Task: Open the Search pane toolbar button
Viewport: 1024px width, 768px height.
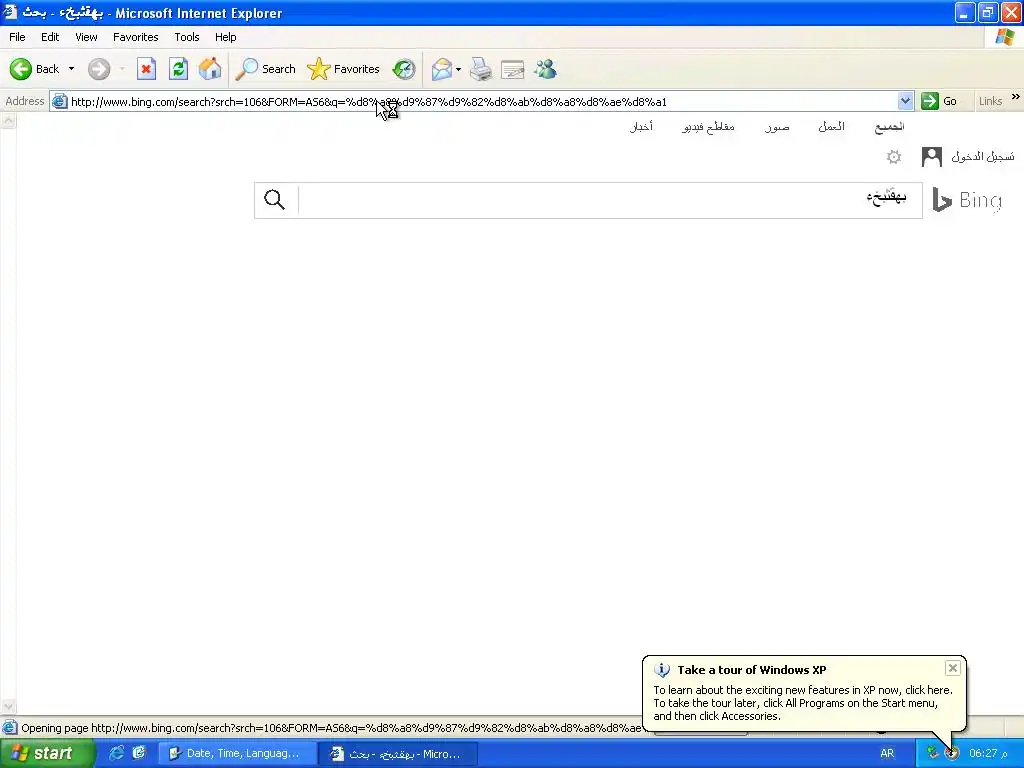Action: [x=266, y=69]
